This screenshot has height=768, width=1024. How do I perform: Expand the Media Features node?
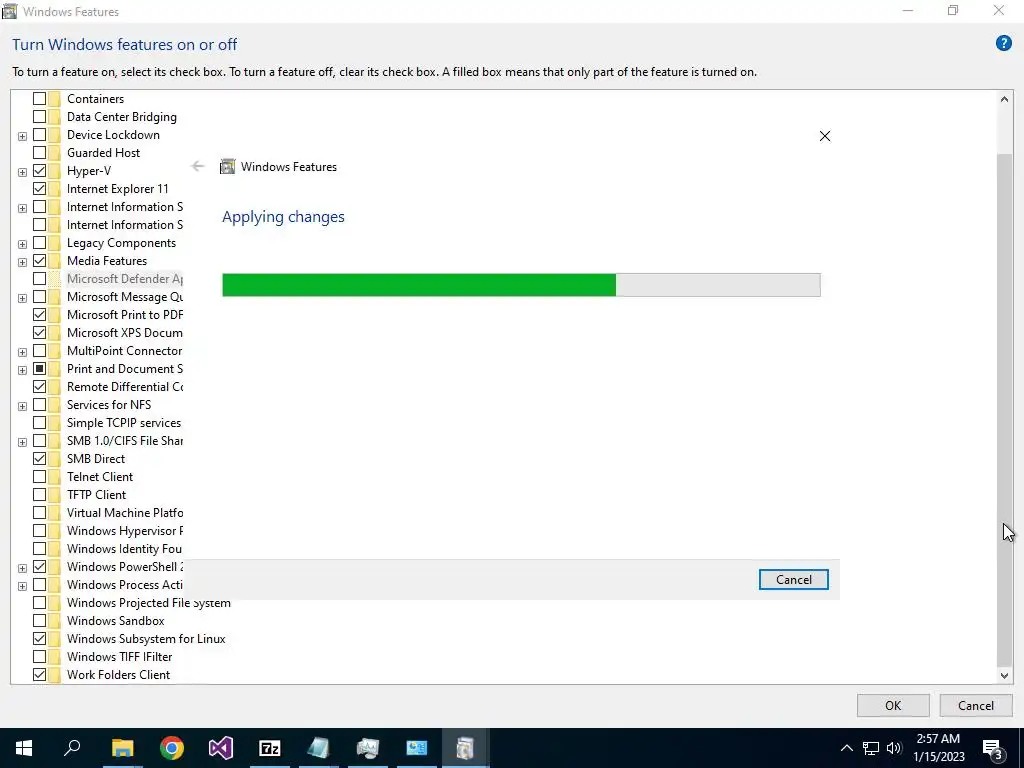[22, 262]
